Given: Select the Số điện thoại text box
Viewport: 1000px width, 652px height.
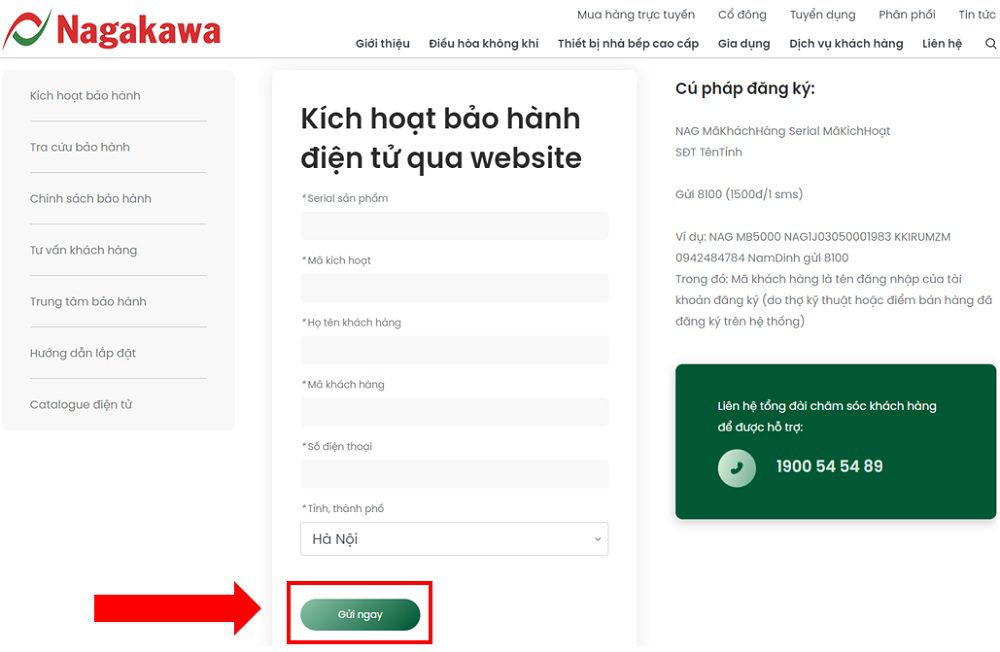Looking at the screenshot, I should point(454,473).
